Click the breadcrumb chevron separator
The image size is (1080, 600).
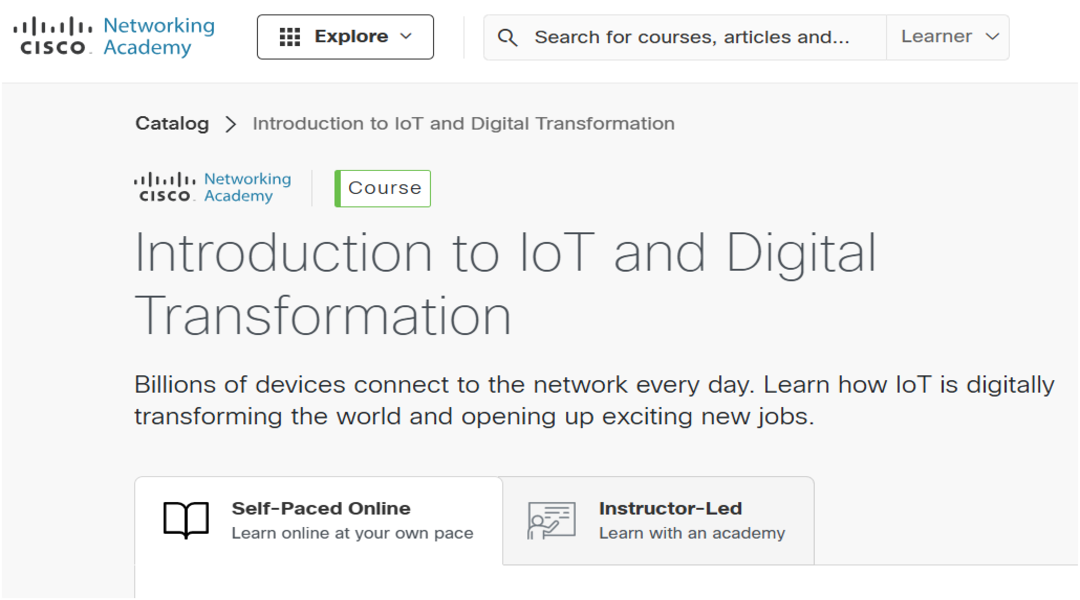(x=231, y=124)
